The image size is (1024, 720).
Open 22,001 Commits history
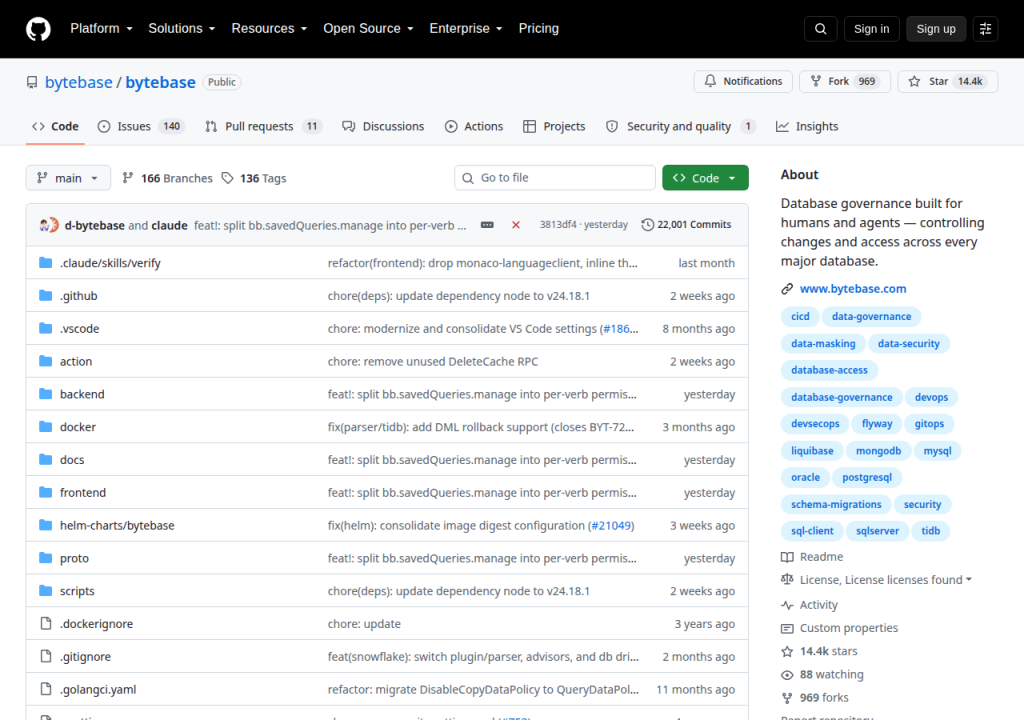(686, 225)
